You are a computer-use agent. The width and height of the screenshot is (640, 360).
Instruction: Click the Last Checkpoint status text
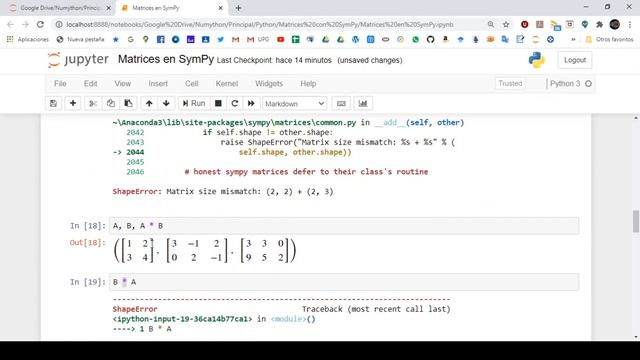274,60
